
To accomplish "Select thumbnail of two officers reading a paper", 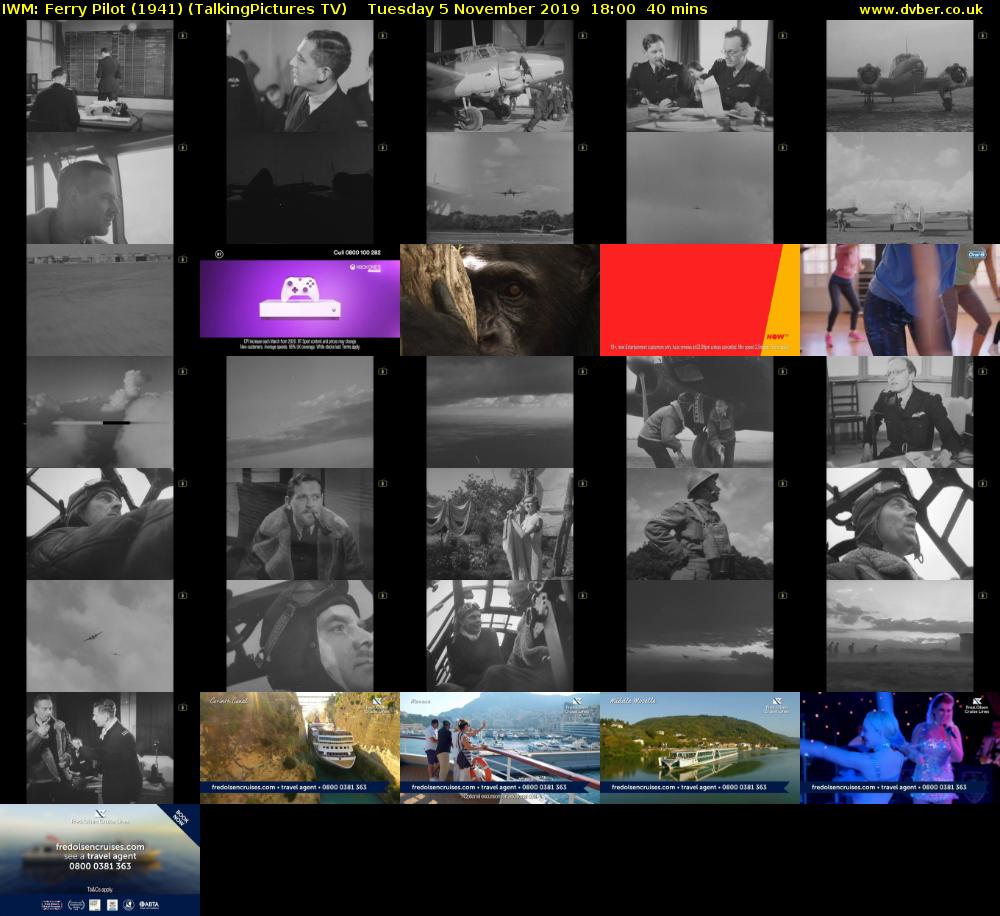I will (x=700, y=76).
